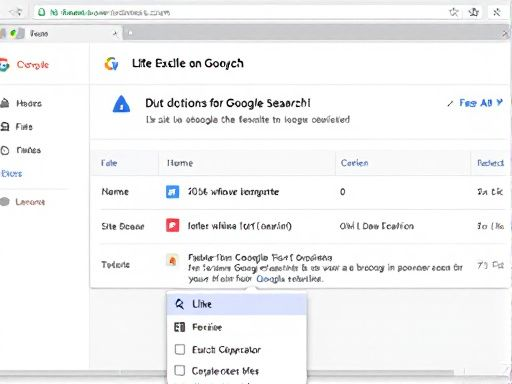Select the 'Feno' browser tab
Image resolution: width=512 pixels, height=384 pixels.
point(60,33)
